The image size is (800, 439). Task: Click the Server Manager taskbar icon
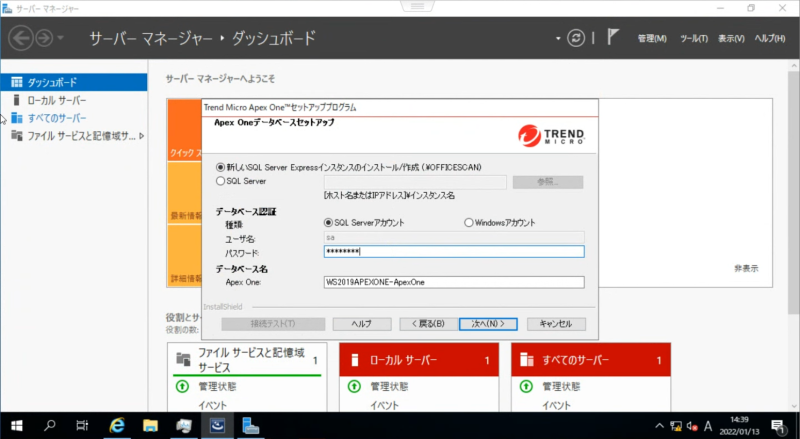tap(251, 425)
